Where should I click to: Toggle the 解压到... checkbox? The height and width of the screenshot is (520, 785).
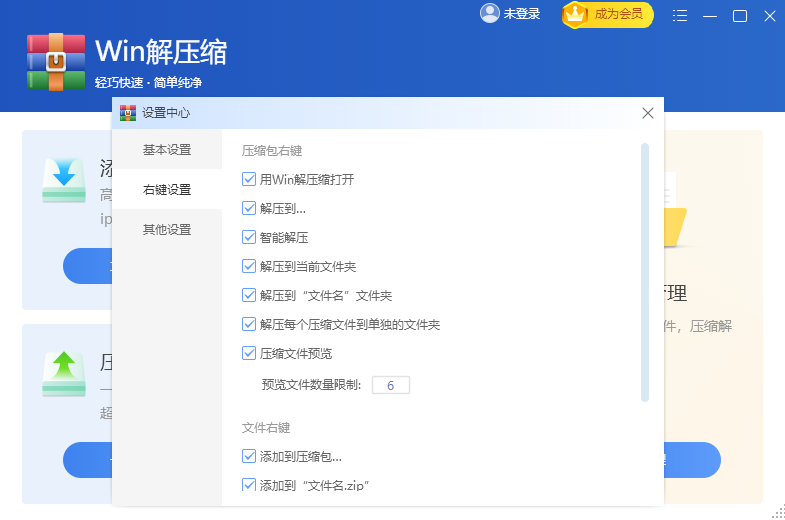point(249,208)
